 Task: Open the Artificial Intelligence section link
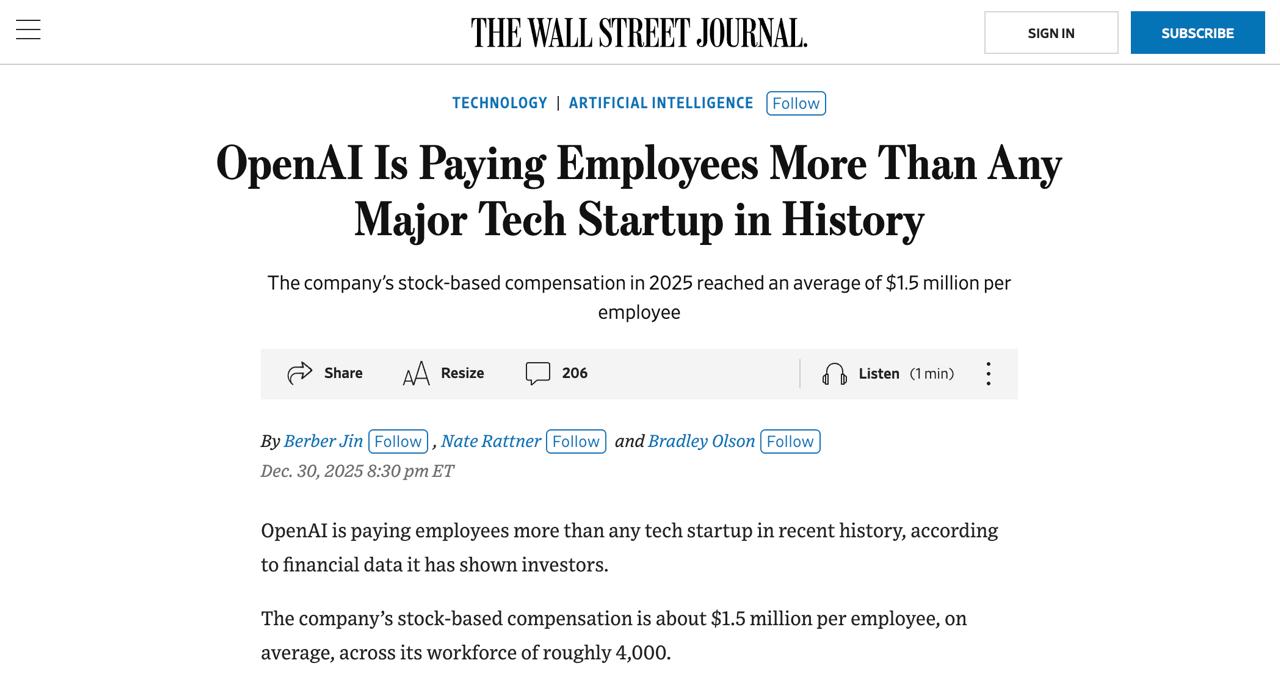coord(661,103)
